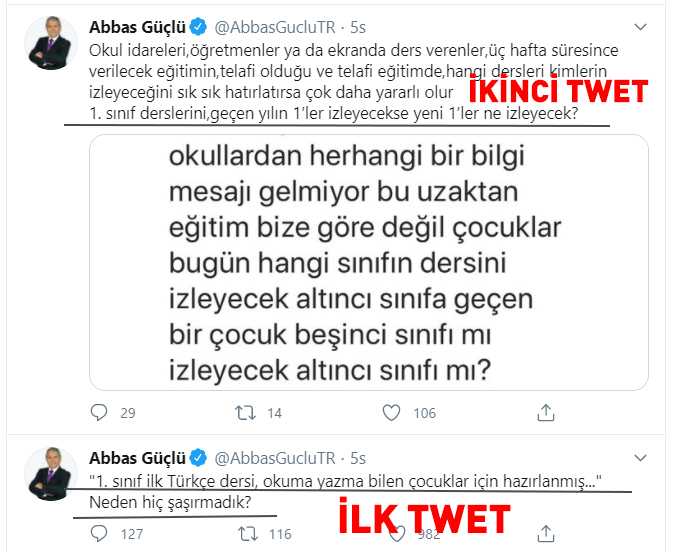Viewport: 686px width, 552px height.
Task: Reply to the second tweet with 29 comments
Action: 99,412
